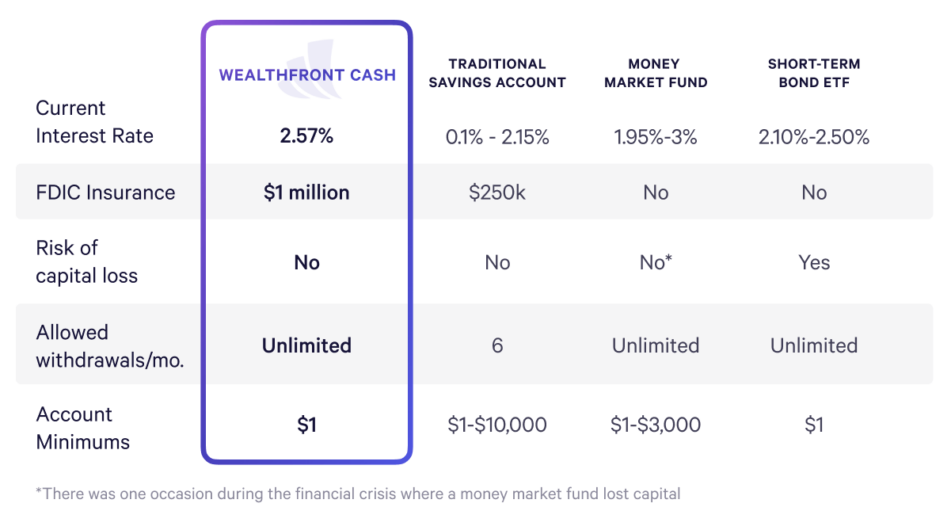This screenshot has height=530, width=951.
Task: Click the financial crisis footnote text
Action: pyautogui.click(x=357, y=493)
